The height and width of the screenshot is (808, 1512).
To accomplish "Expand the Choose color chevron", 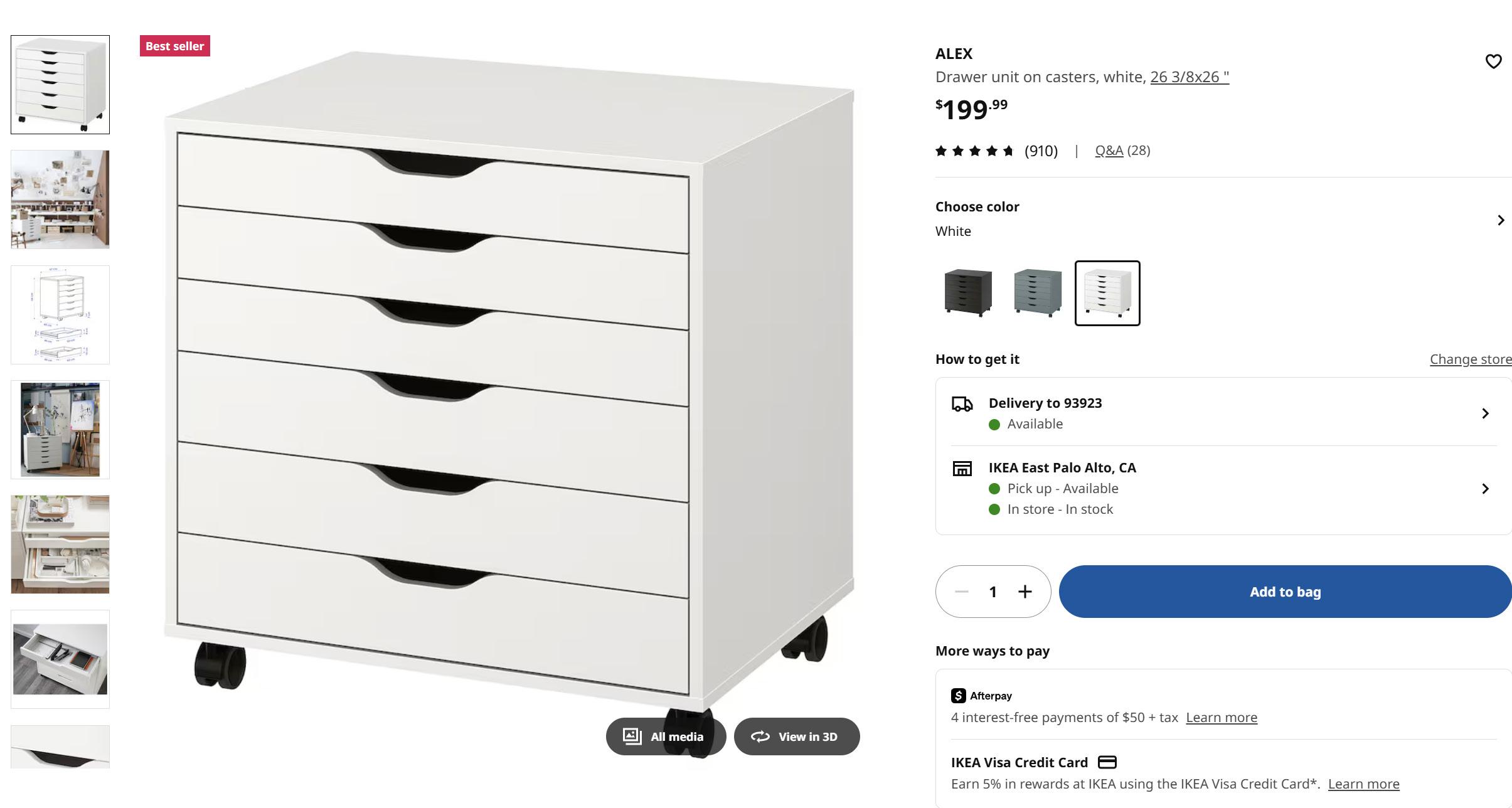I will click(x=1501, y=220).
